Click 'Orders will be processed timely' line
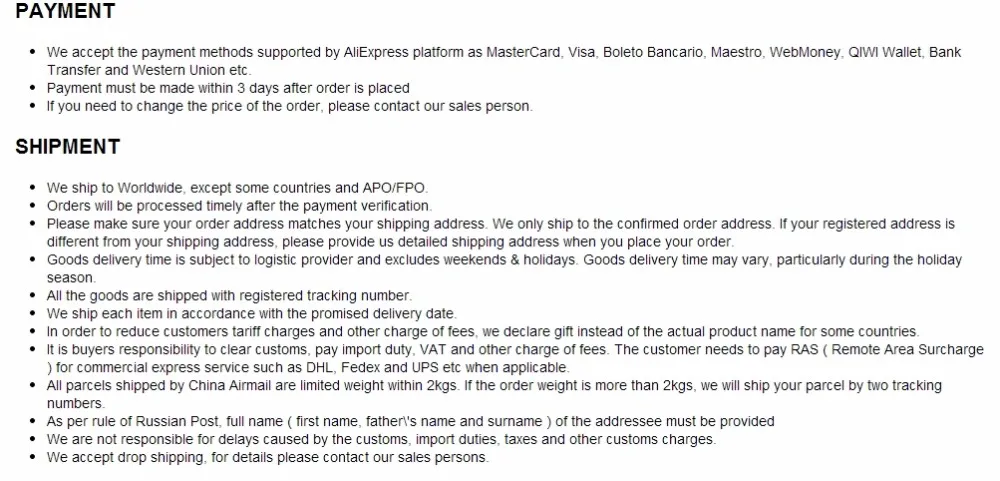This screenshot has width=1000, height=481. 239,206
